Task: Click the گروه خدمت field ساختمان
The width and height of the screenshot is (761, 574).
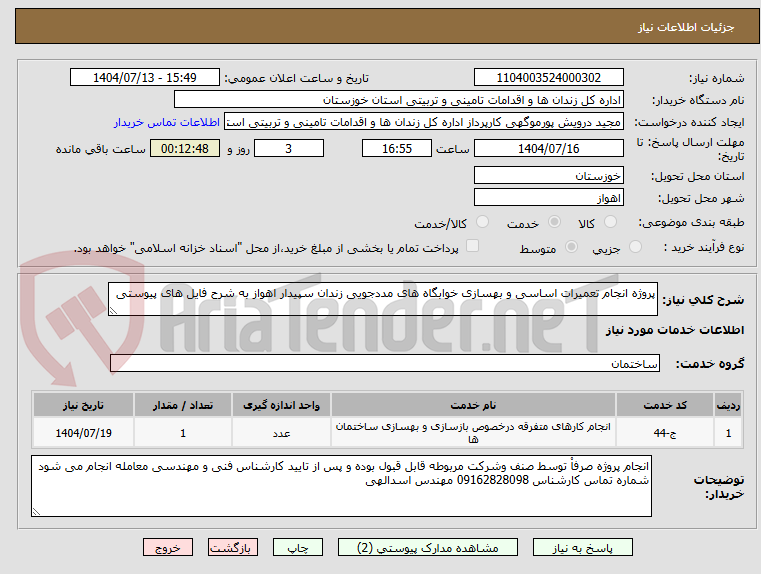Action: 385,363
